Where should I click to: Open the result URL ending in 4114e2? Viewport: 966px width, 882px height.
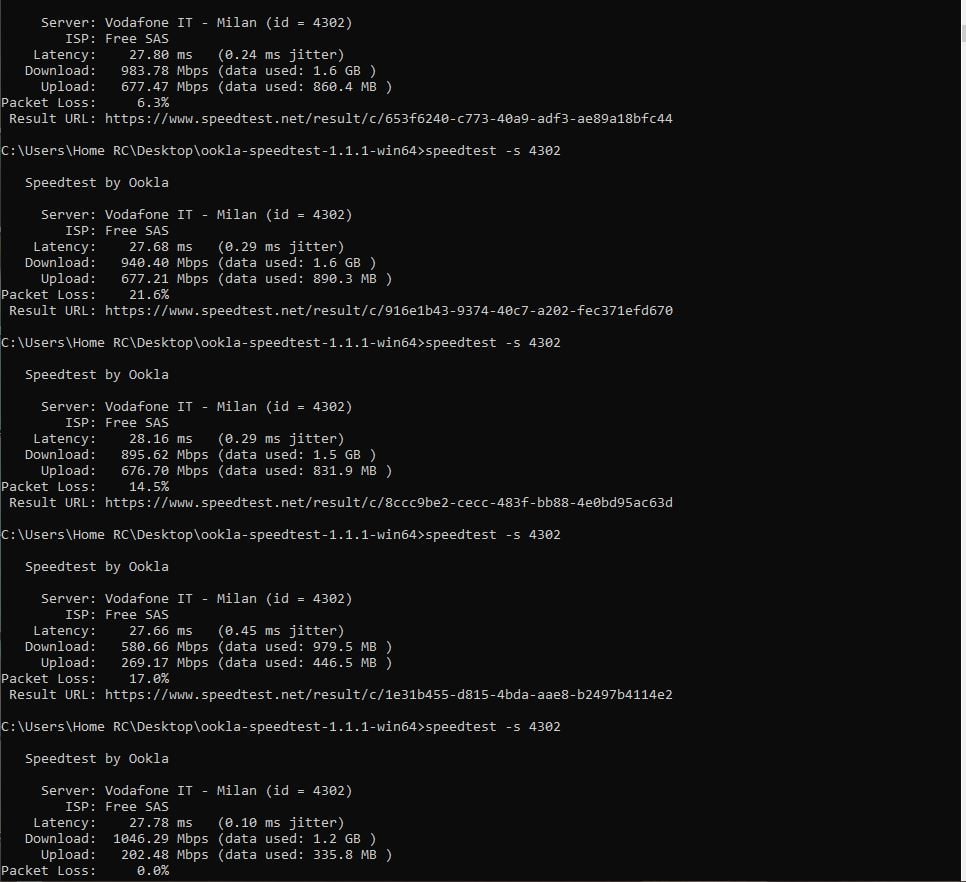pyautogui.click(x=388, y=695)
